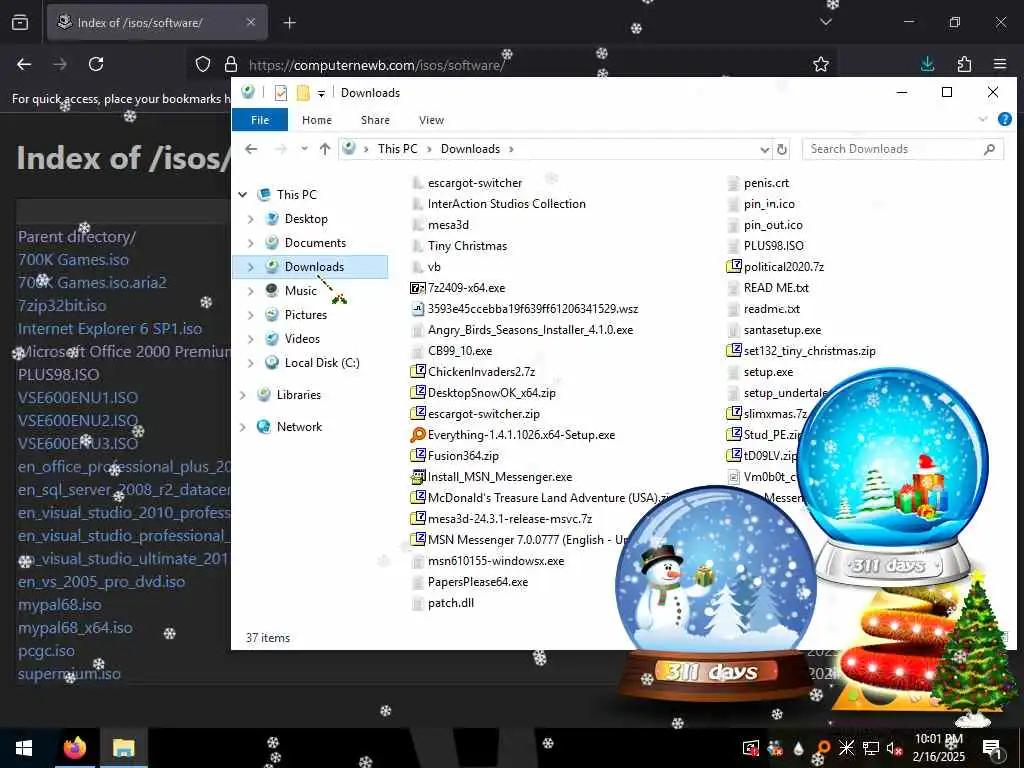Select the InterAction Studios Collection folder
The width and height of the screenshot is (1024, 768).
click(x=506, y=204)
